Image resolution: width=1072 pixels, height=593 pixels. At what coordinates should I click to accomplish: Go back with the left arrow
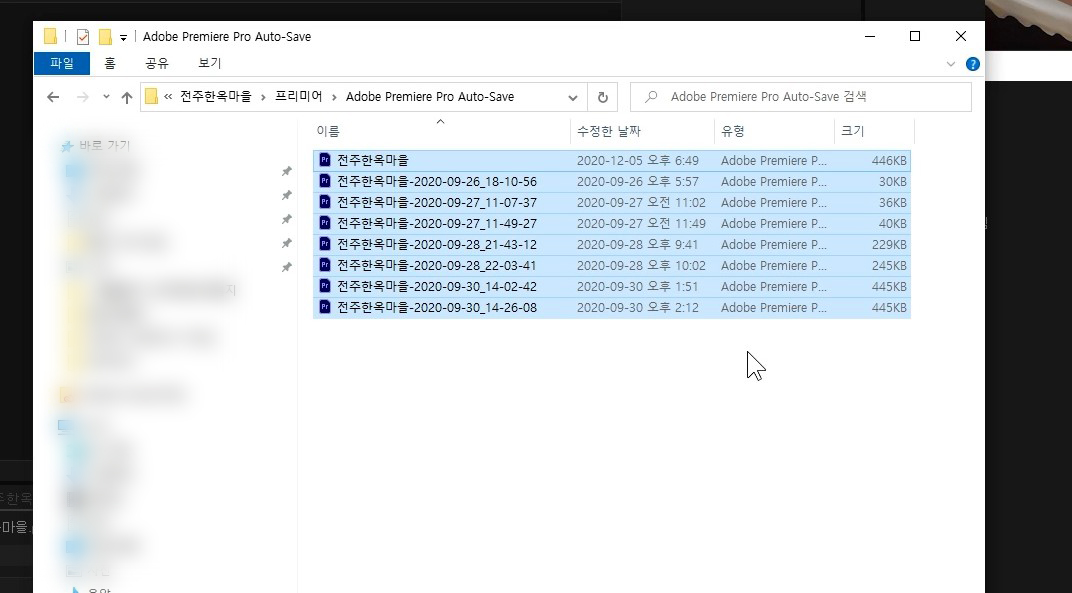pyautogui.click(x=53, y=97)
